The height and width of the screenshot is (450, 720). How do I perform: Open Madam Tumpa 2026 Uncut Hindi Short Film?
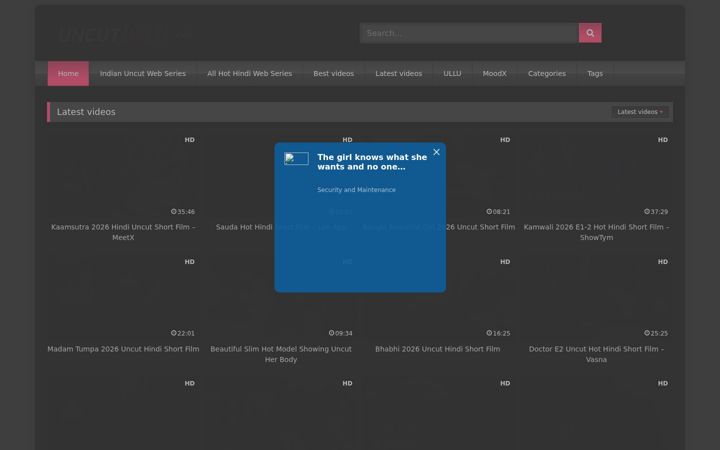tap(123, 349)
